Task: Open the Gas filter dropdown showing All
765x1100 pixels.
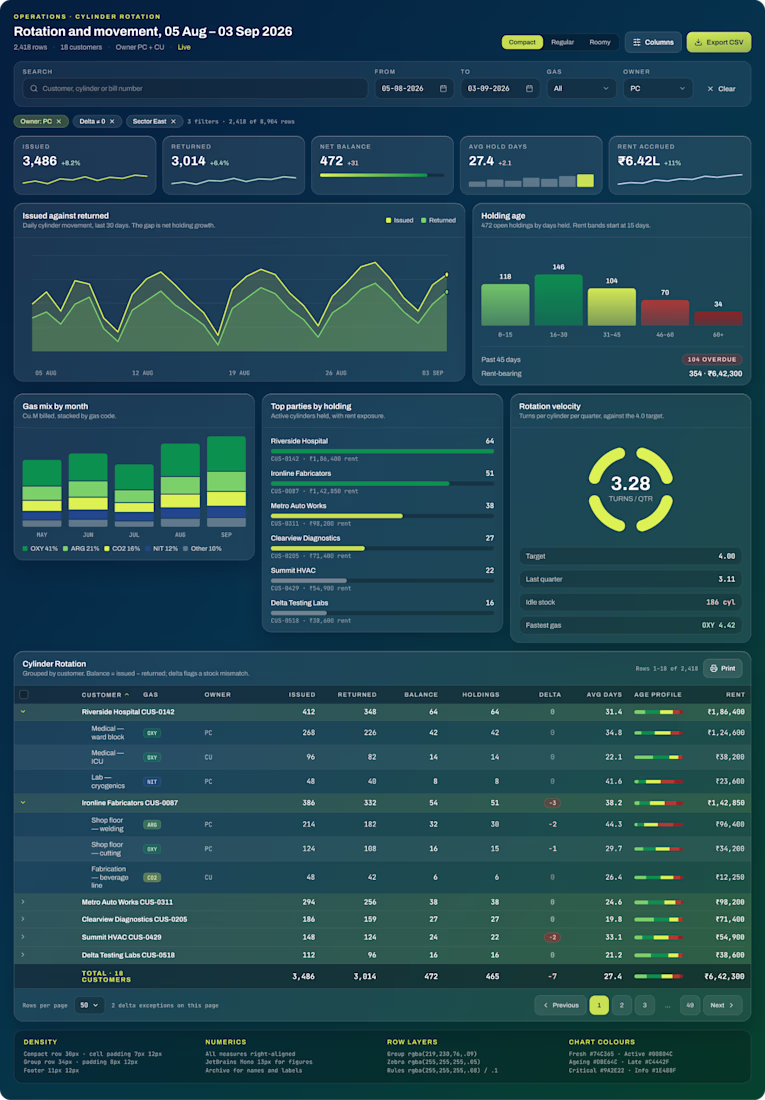Action: point(581,88)
